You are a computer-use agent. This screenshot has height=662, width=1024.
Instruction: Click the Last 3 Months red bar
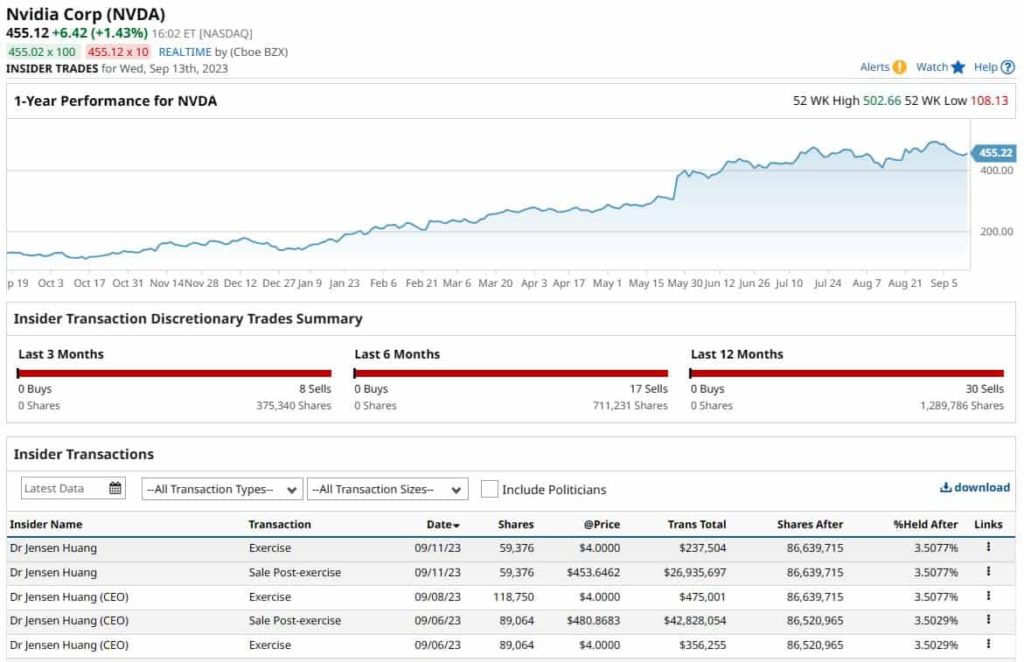pos(175,373)
